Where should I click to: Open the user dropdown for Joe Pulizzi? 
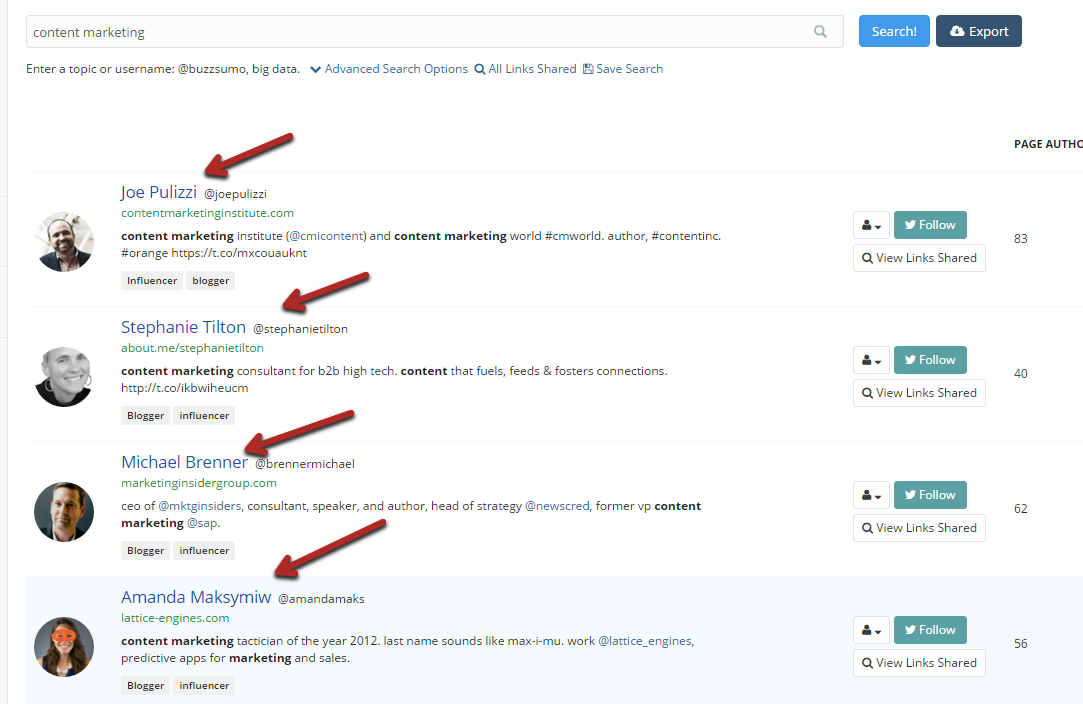(x=871, y=225)
